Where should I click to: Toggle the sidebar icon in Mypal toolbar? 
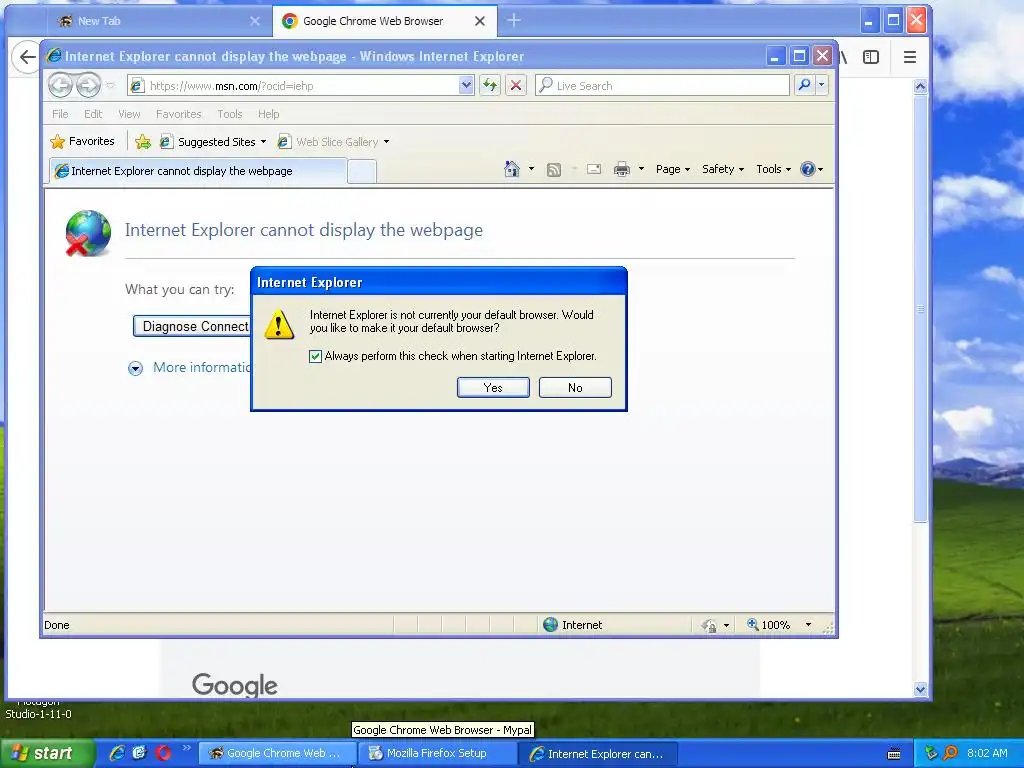[871, 57]
